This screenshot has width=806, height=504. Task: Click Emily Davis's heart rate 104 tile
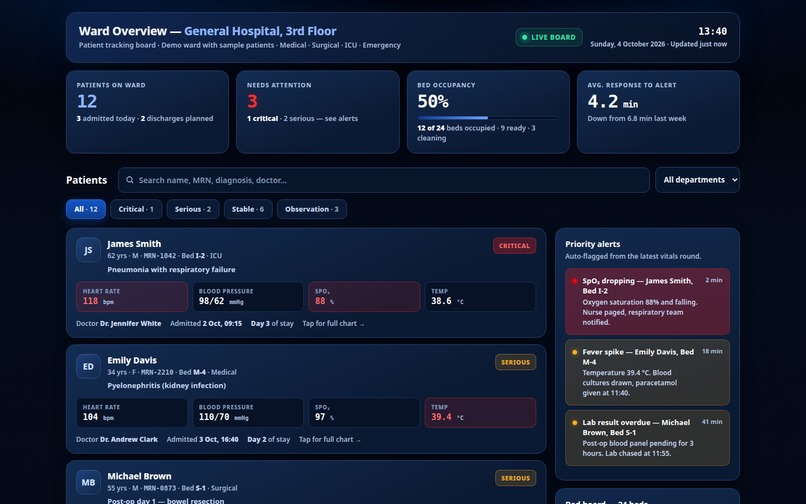pyautogui.click(x=132, y=412)
